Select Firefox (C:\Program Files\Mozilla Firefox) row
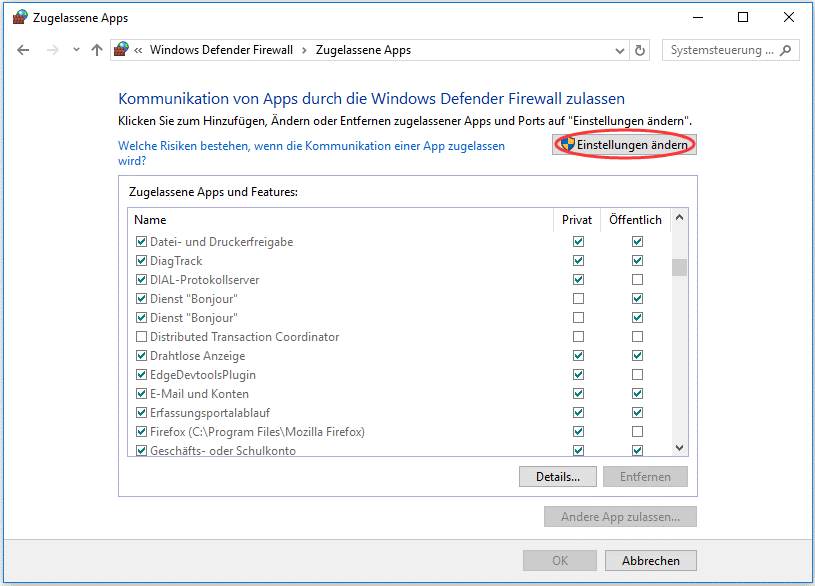Screen dimensions: 815x586 [x=257, y=432]
